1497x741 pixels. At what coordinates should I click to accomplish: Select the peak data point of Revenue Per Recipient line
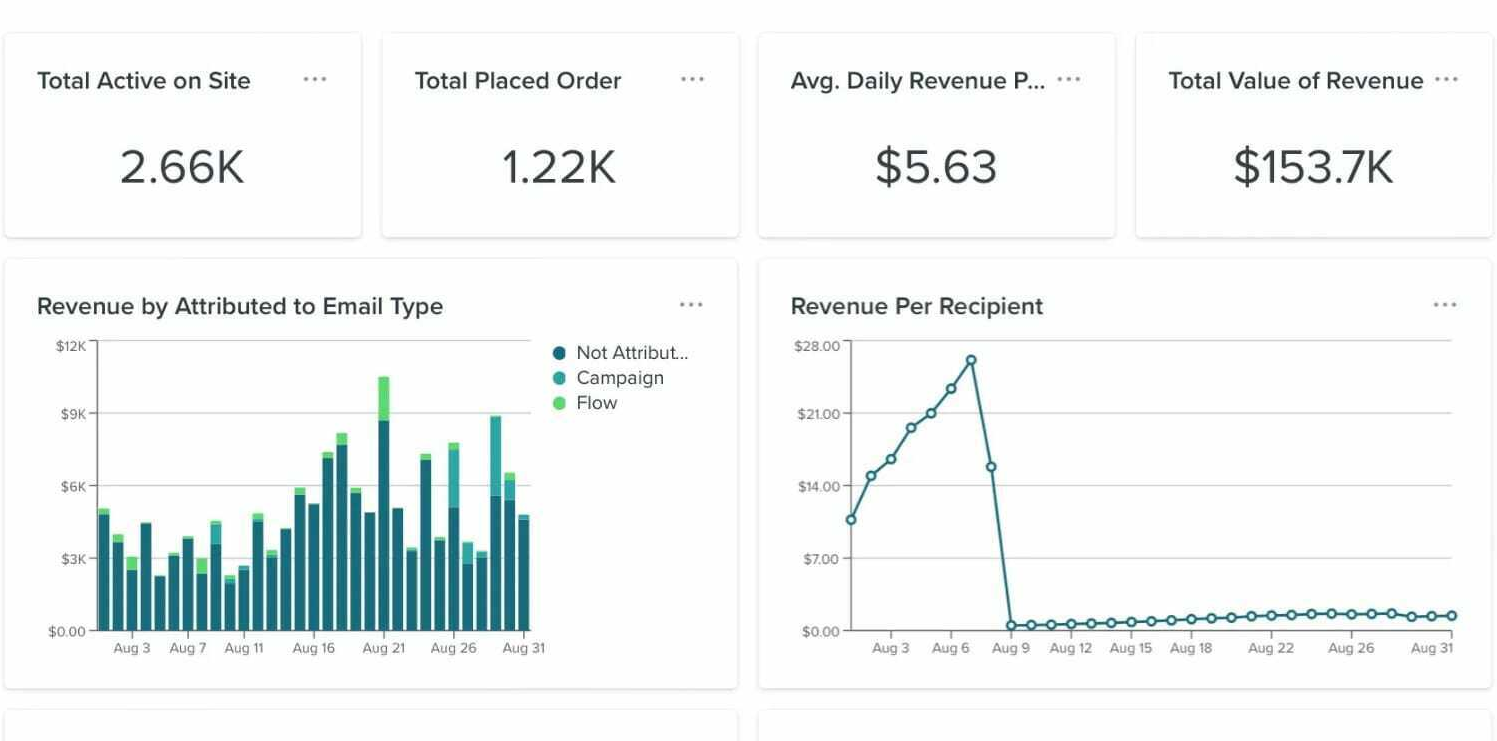[971, 360]
